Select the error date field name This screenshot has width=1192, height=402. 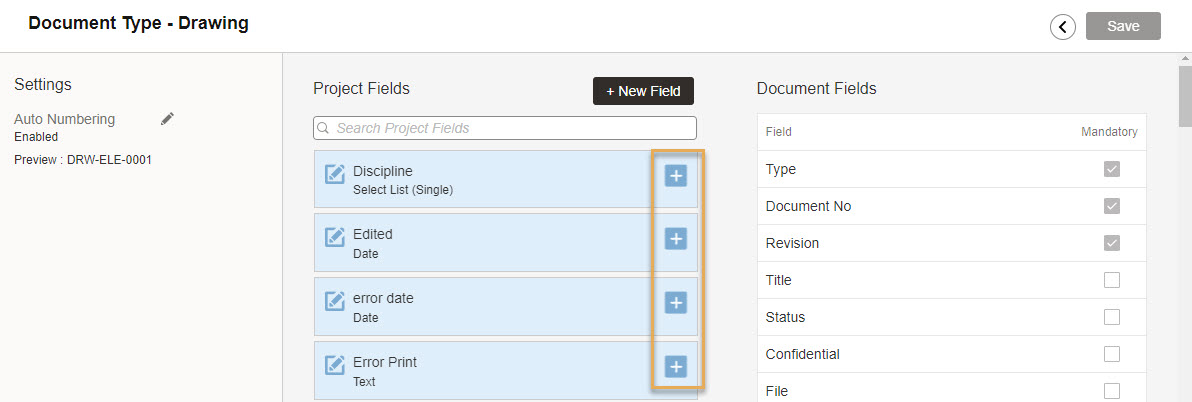(x=383, y=298)
